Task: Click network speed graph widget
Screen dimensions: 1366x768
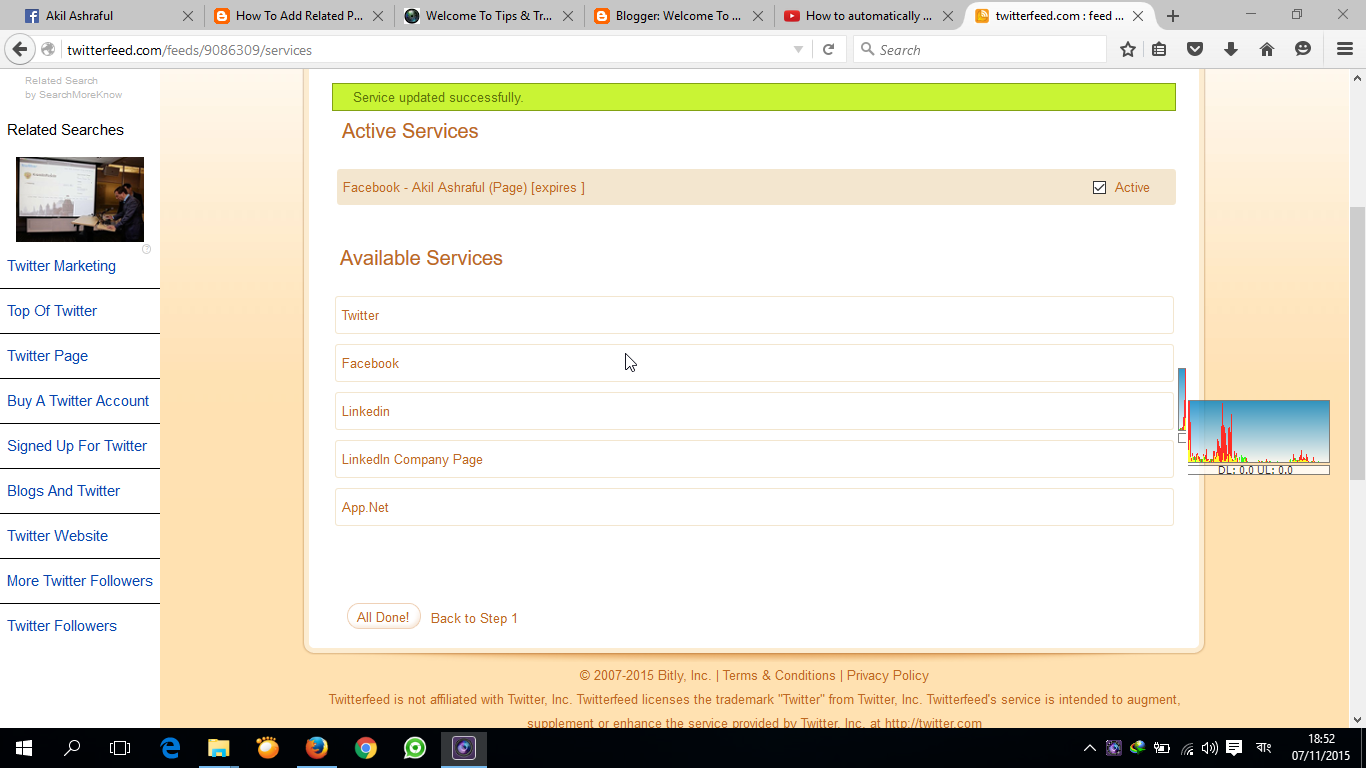Action: [1258, 437]
